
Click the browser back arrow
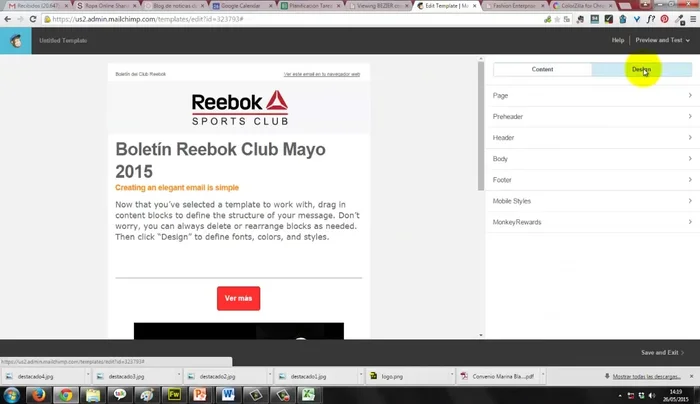pyautogui.click(x=8, y=19)
